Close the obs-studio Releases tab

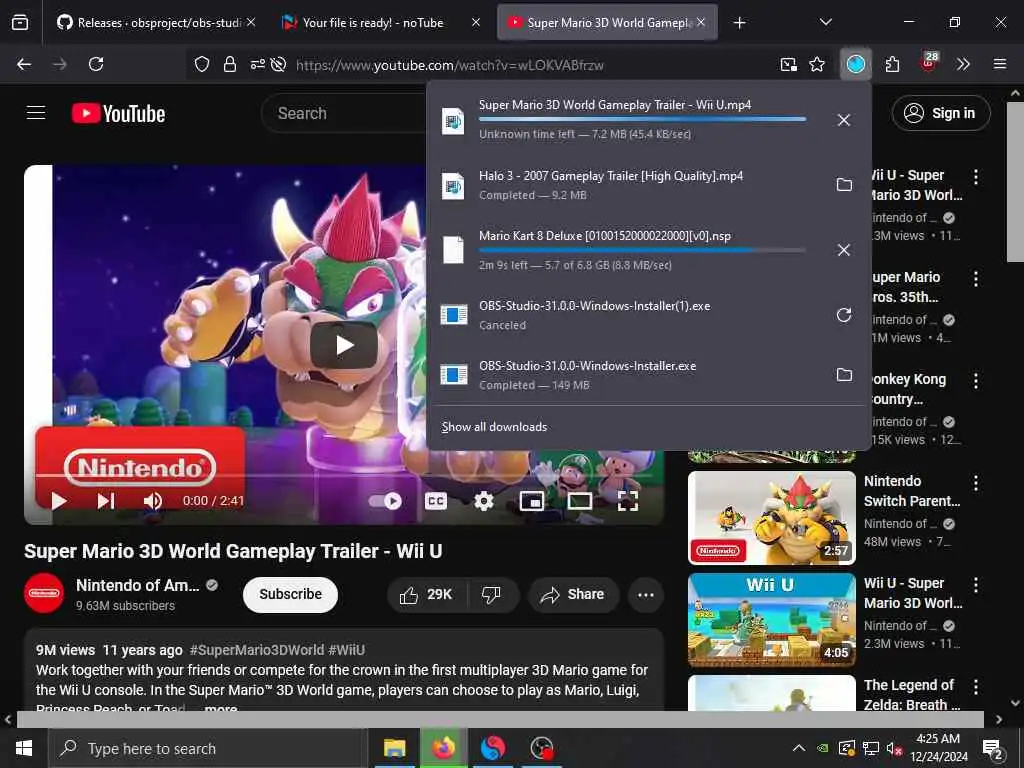point(251,22)
